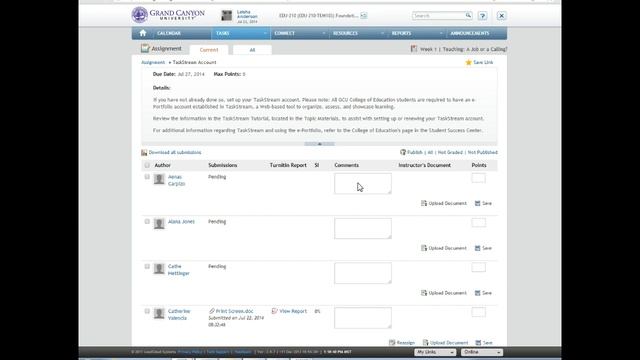Click points field for Catherine Valencia
The width and height of the screenshot is (640, 360).
coord(478,312)
